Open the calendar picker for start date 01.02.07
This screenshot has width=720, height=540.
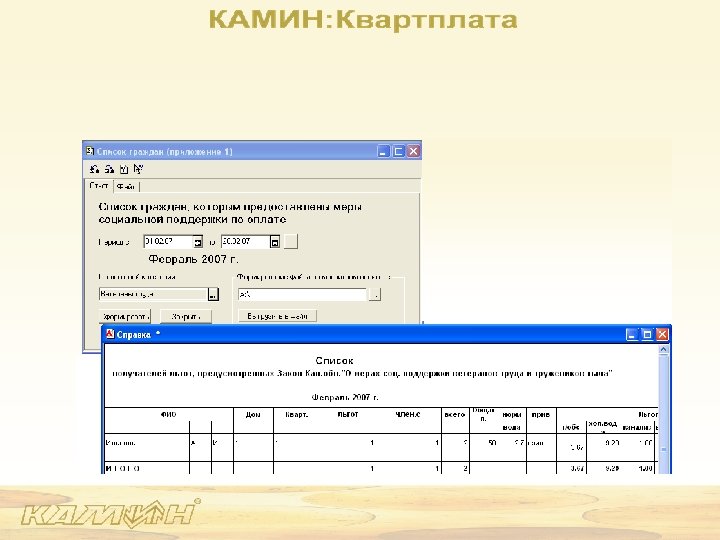coord(197,242)
